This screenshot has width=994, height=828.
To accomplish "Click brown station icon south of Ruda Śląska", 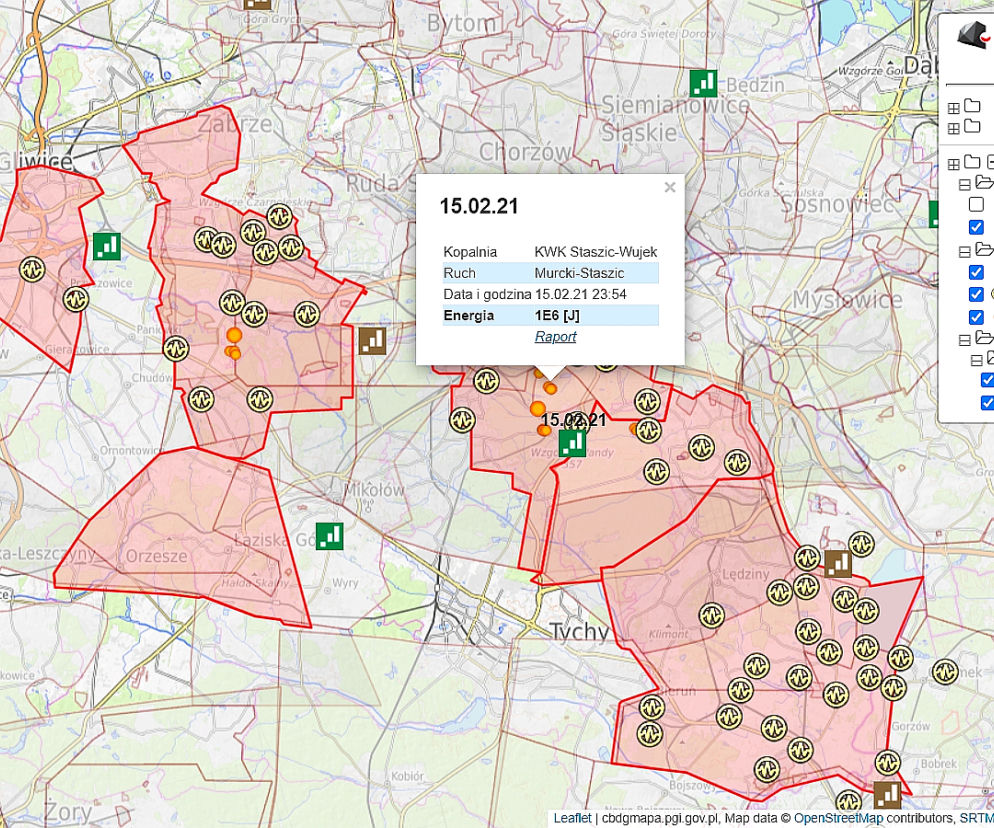I will (x=372, y=341).
